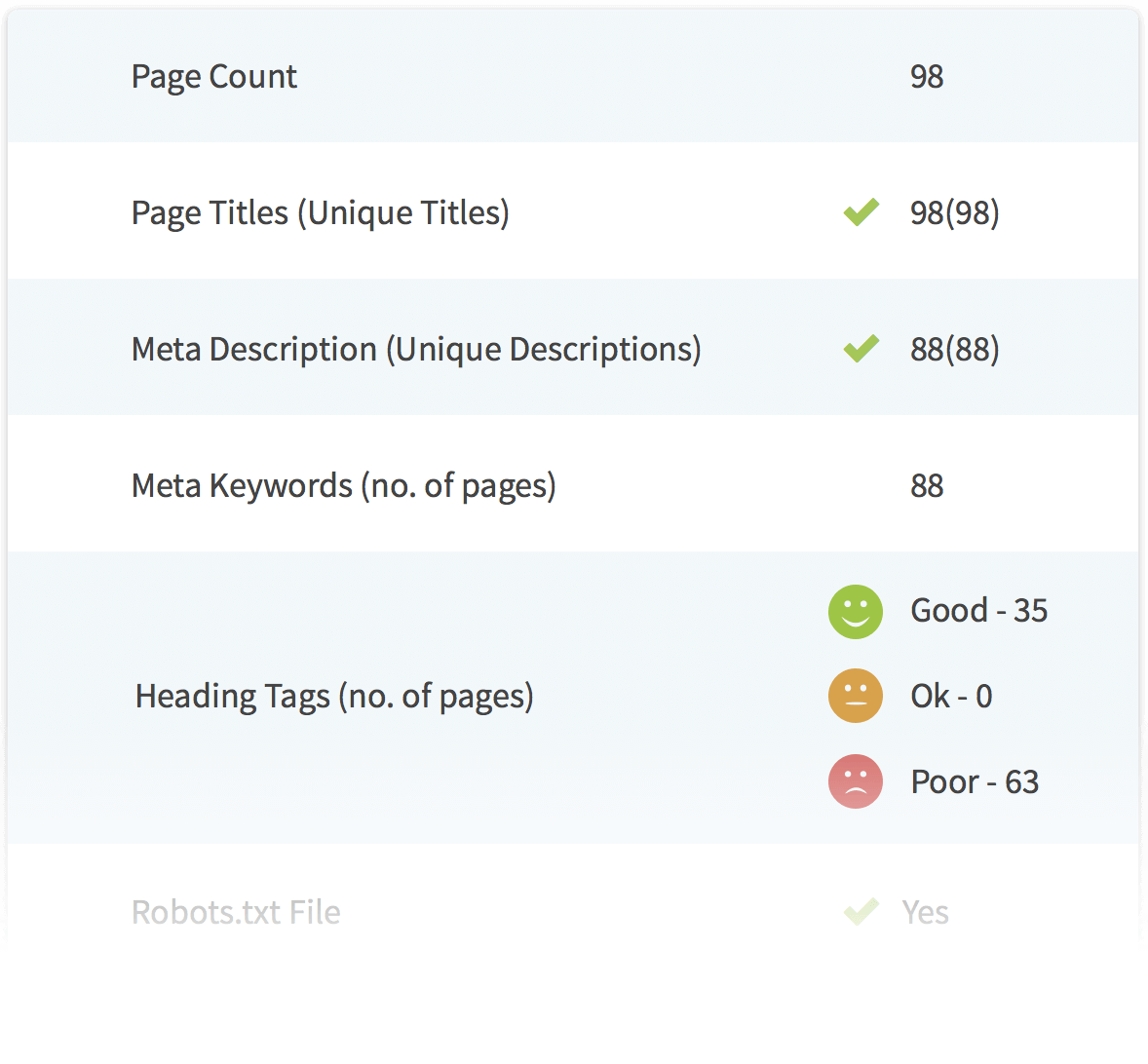Select the Good - 35 heading count
Screen dimensions: 1148x1064
pos(978,610)
